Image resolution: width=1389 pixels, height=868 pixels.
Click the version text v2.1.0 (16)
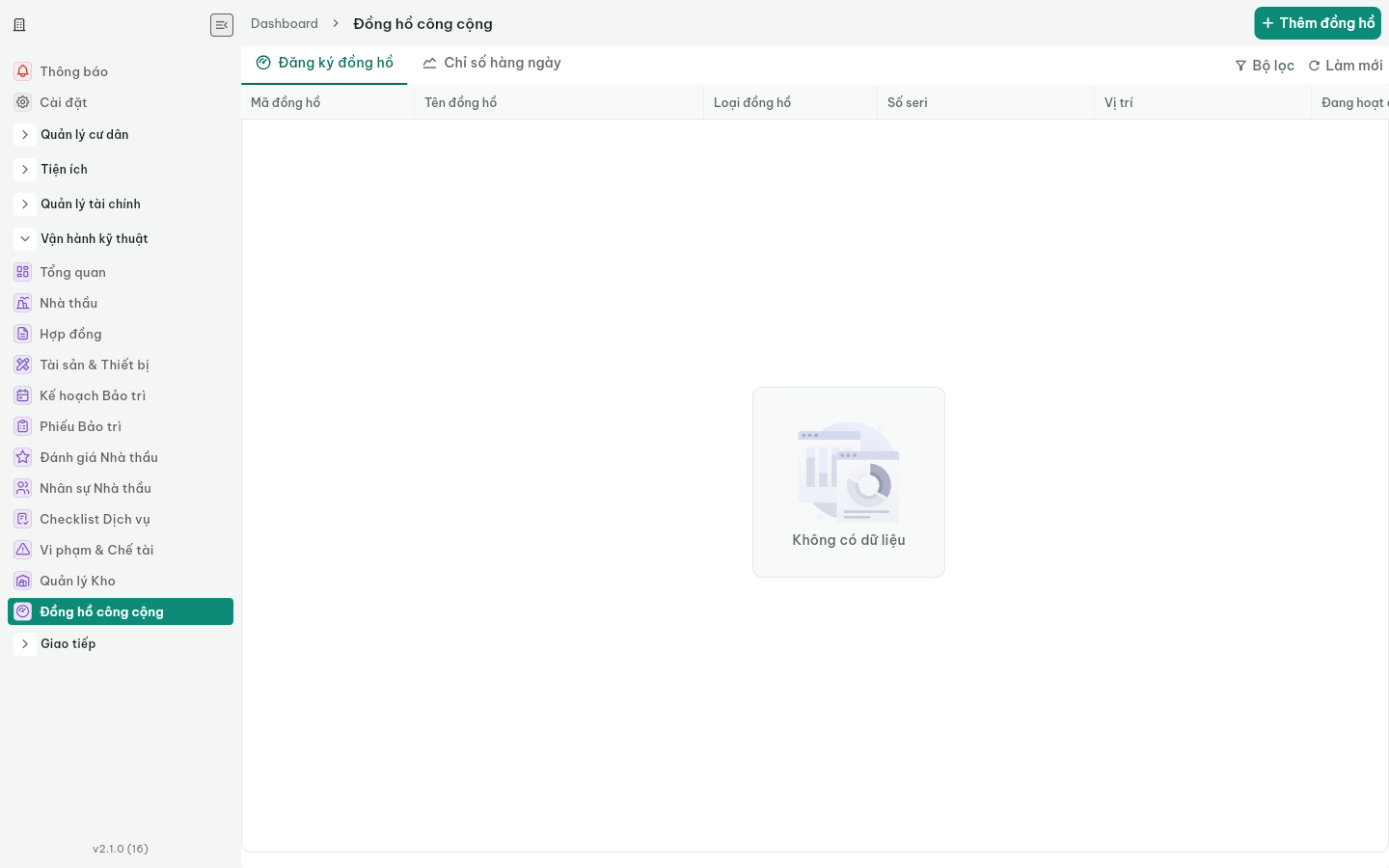[121, 849]
